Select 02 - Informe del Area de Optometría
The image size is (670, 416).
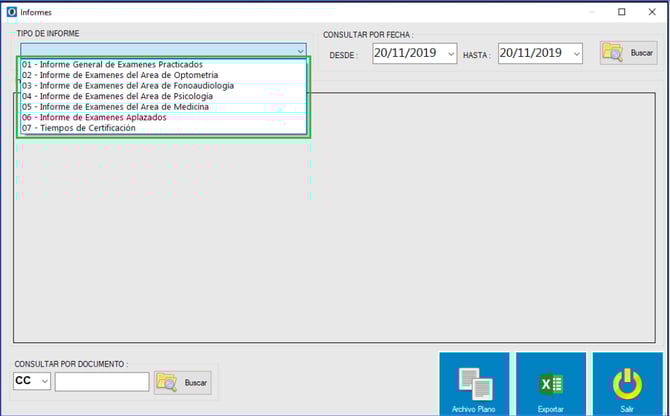(x=164, y=75)
